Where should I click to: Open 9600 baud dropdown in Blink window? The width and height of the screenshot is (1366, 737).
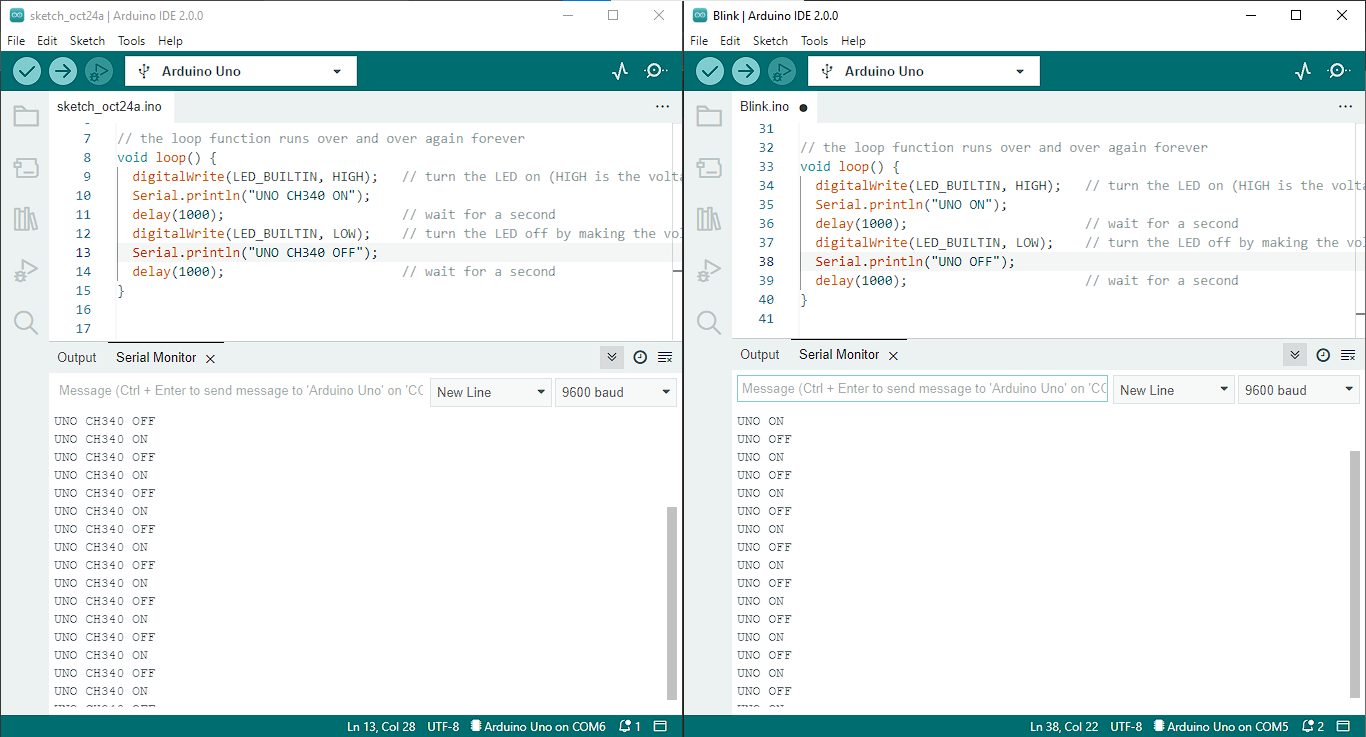[x=1299, y=390]
